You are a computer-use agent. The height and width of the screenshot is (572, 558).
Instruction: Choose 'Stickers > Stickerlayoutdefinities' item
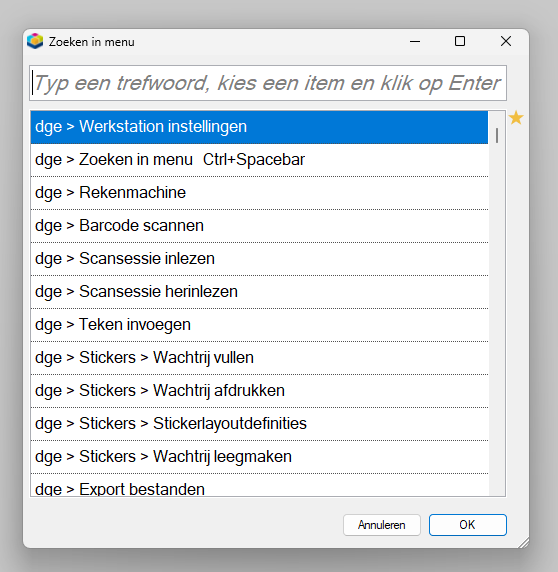point(259,424)
